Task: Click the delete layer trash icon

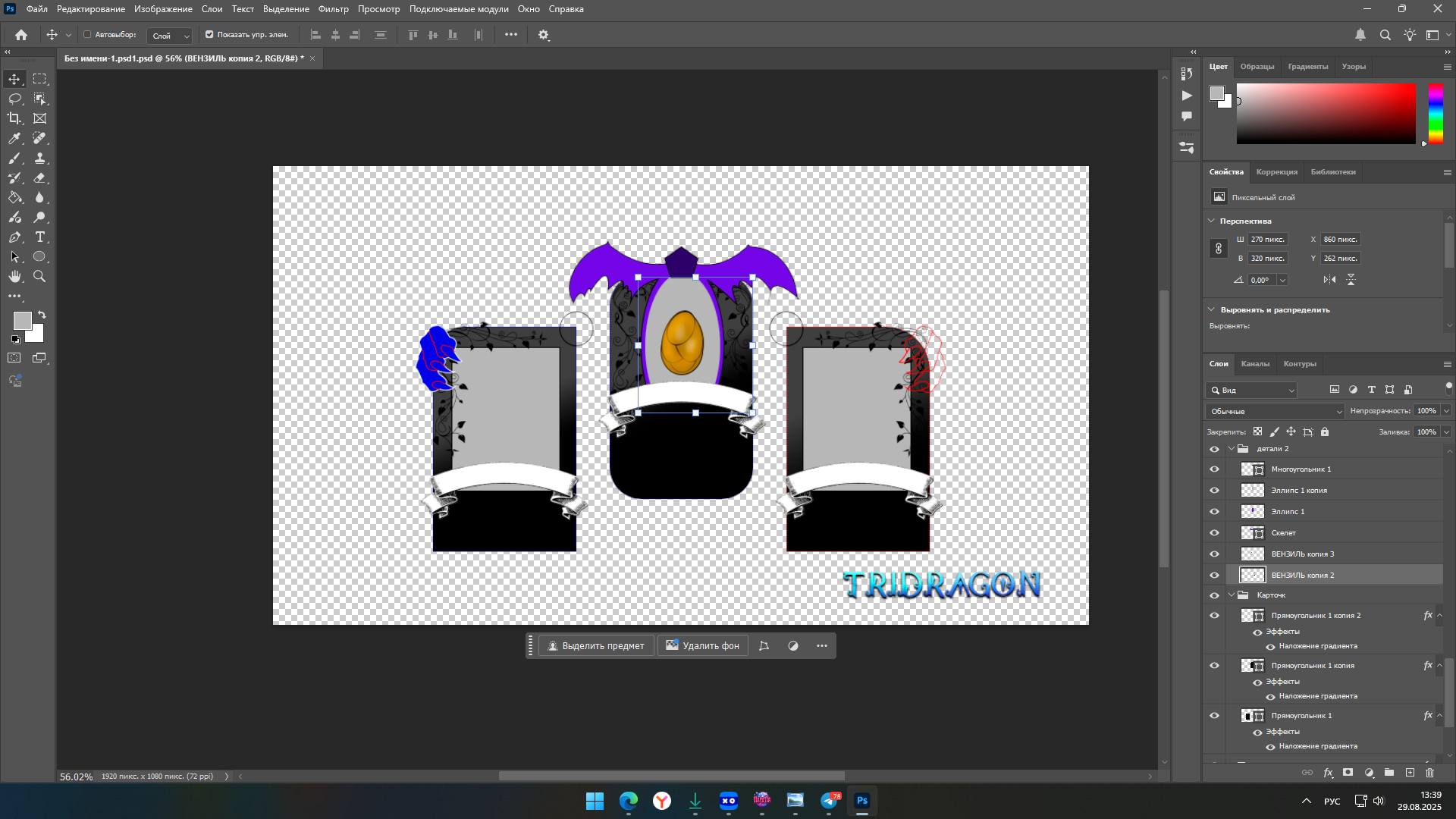Action: [1429, 773]
